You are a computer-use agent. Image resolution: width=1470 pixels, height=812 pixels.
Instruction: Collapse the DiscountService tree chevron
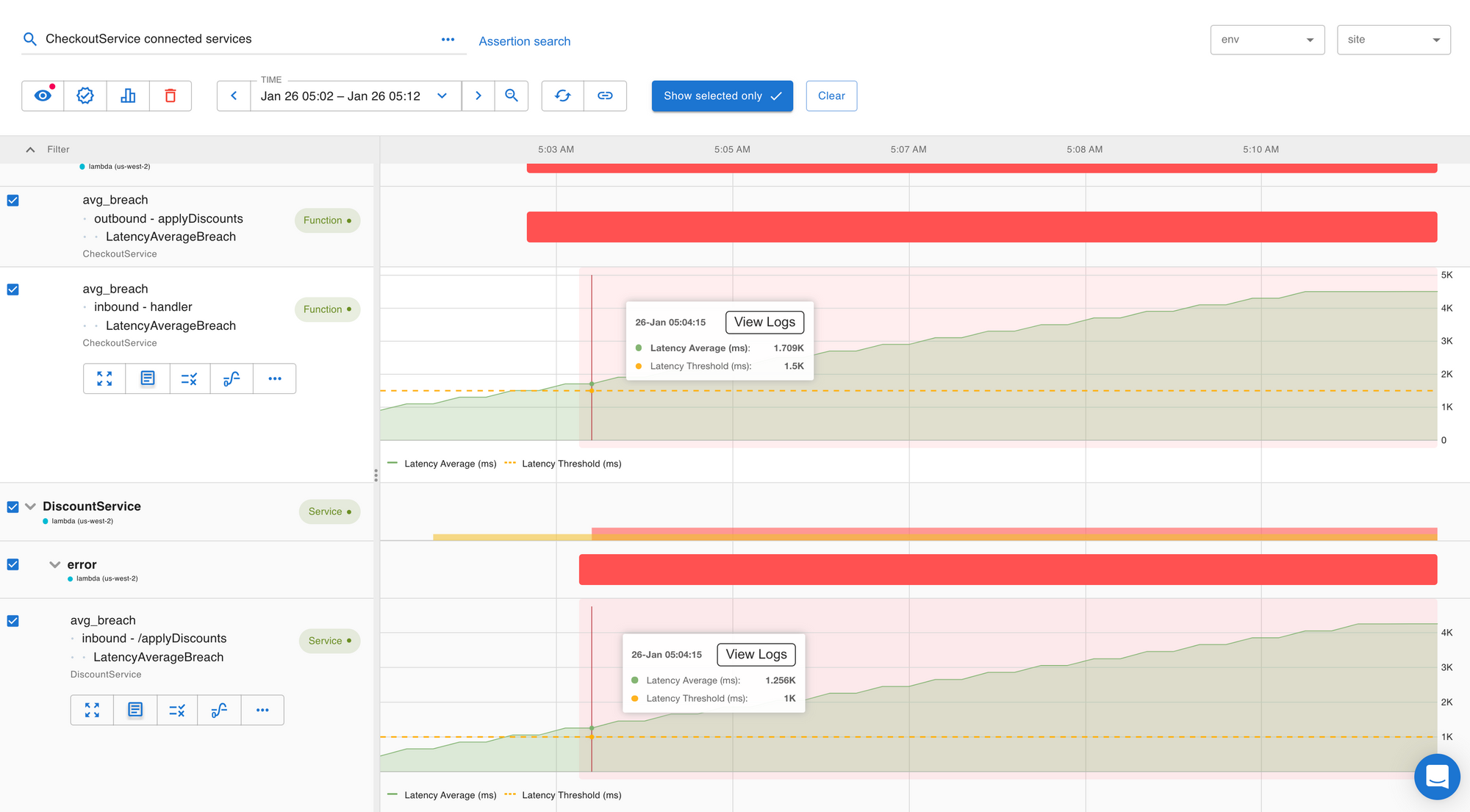point(30,506)
